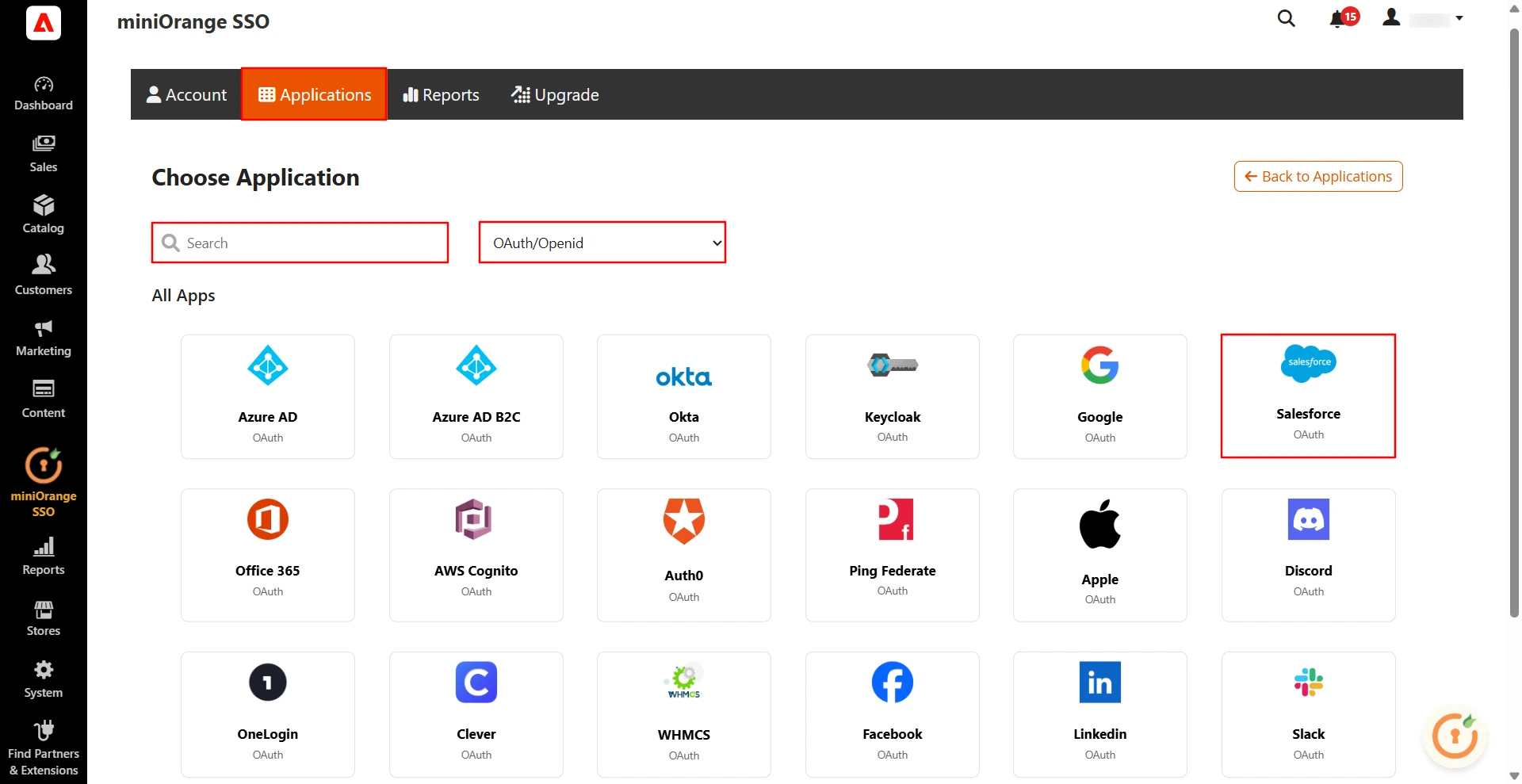Choose the AWS Cognito app
The width and height of the screenshot is (1522, 784).
pyautogui.click(x=476, y=555)
